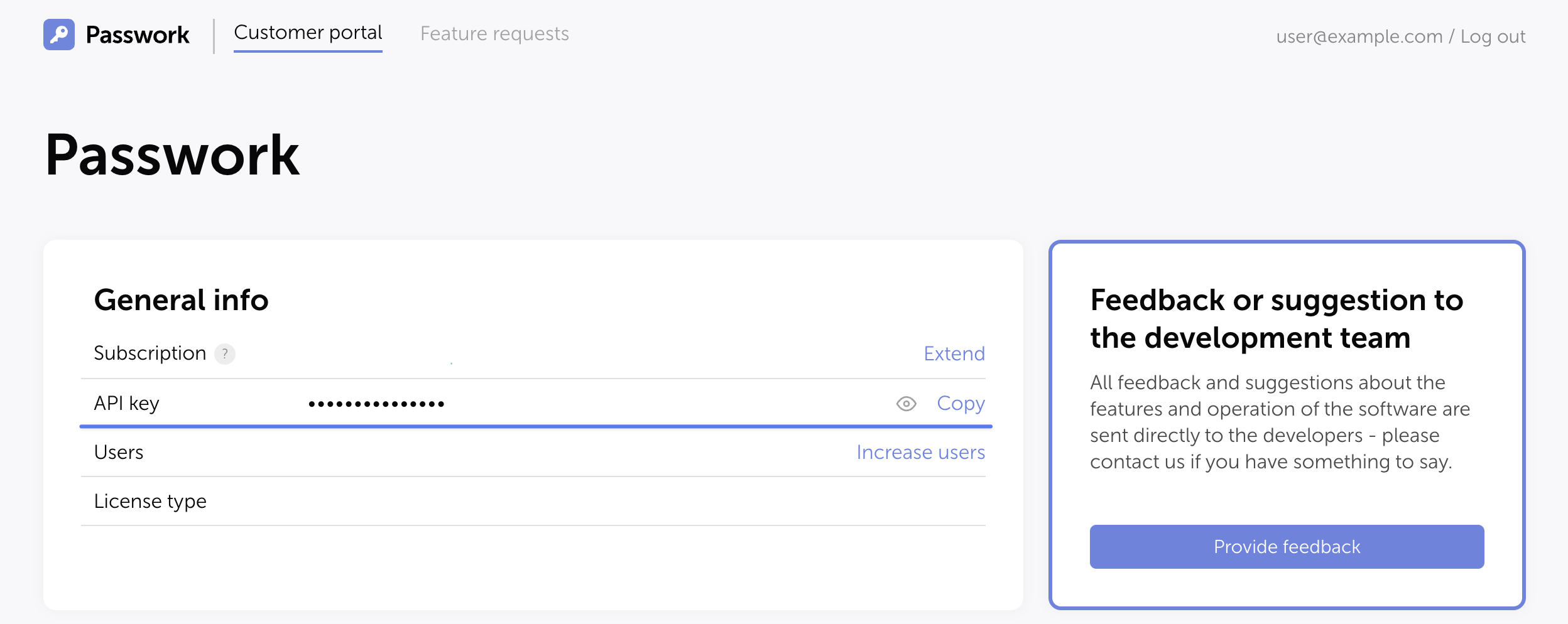Click the Subscription row label
Image resolution: width=1568 pixels, height=624 pixels.
click(x=150, y=353)
